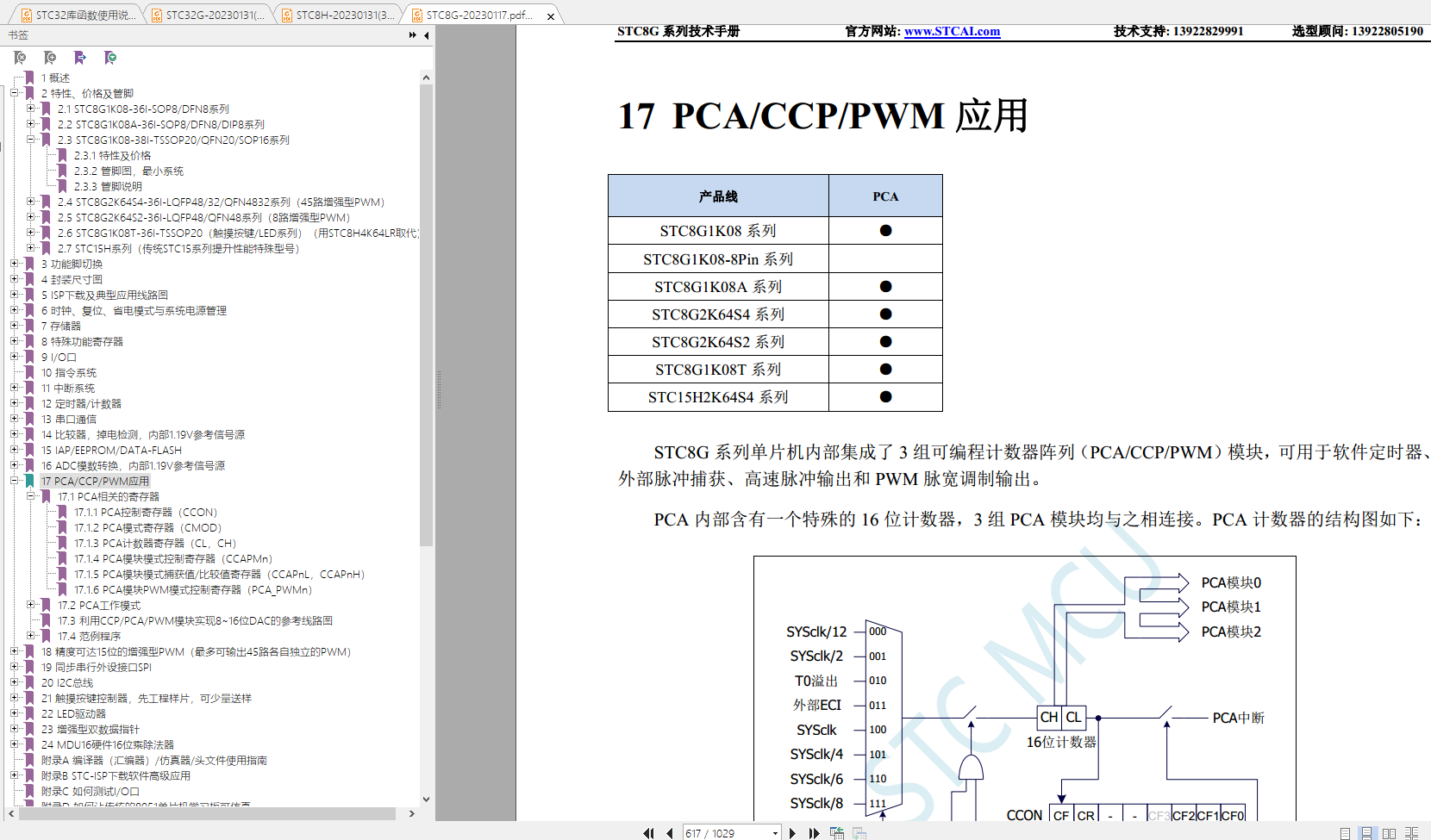Click the next view icon in status bar

pyautogui.click(x=859, y=833)
